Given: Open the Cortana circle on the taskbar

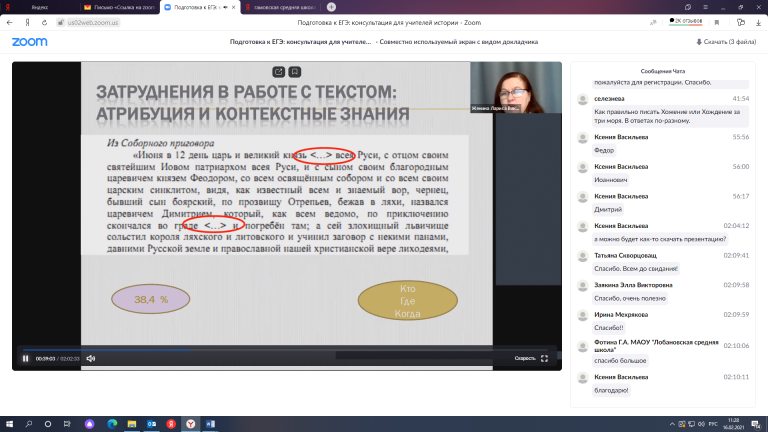Looking at the screenshot, I should click(x=48, y=424).
